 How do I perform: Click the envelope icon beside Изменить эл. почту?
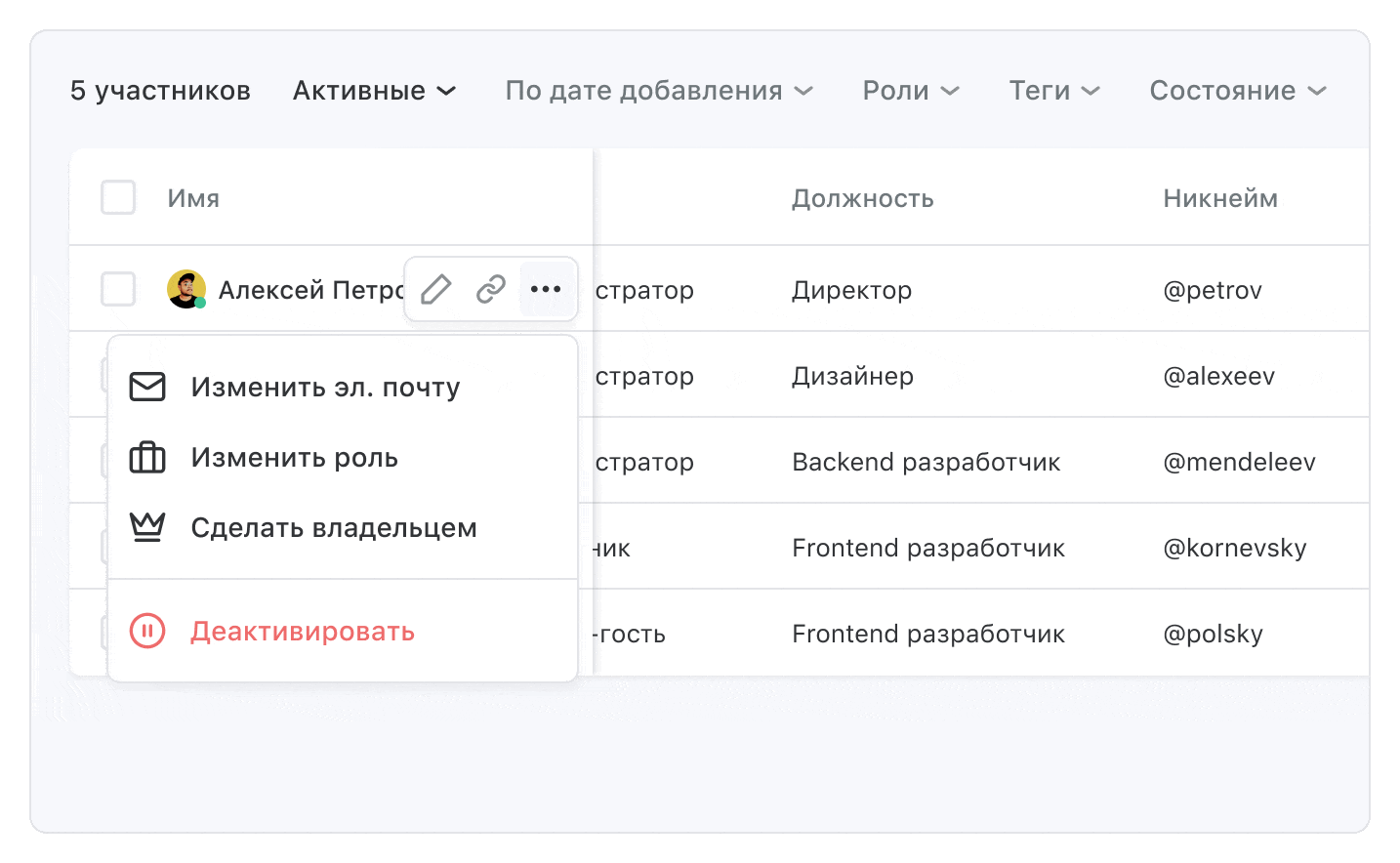(147, 387)
